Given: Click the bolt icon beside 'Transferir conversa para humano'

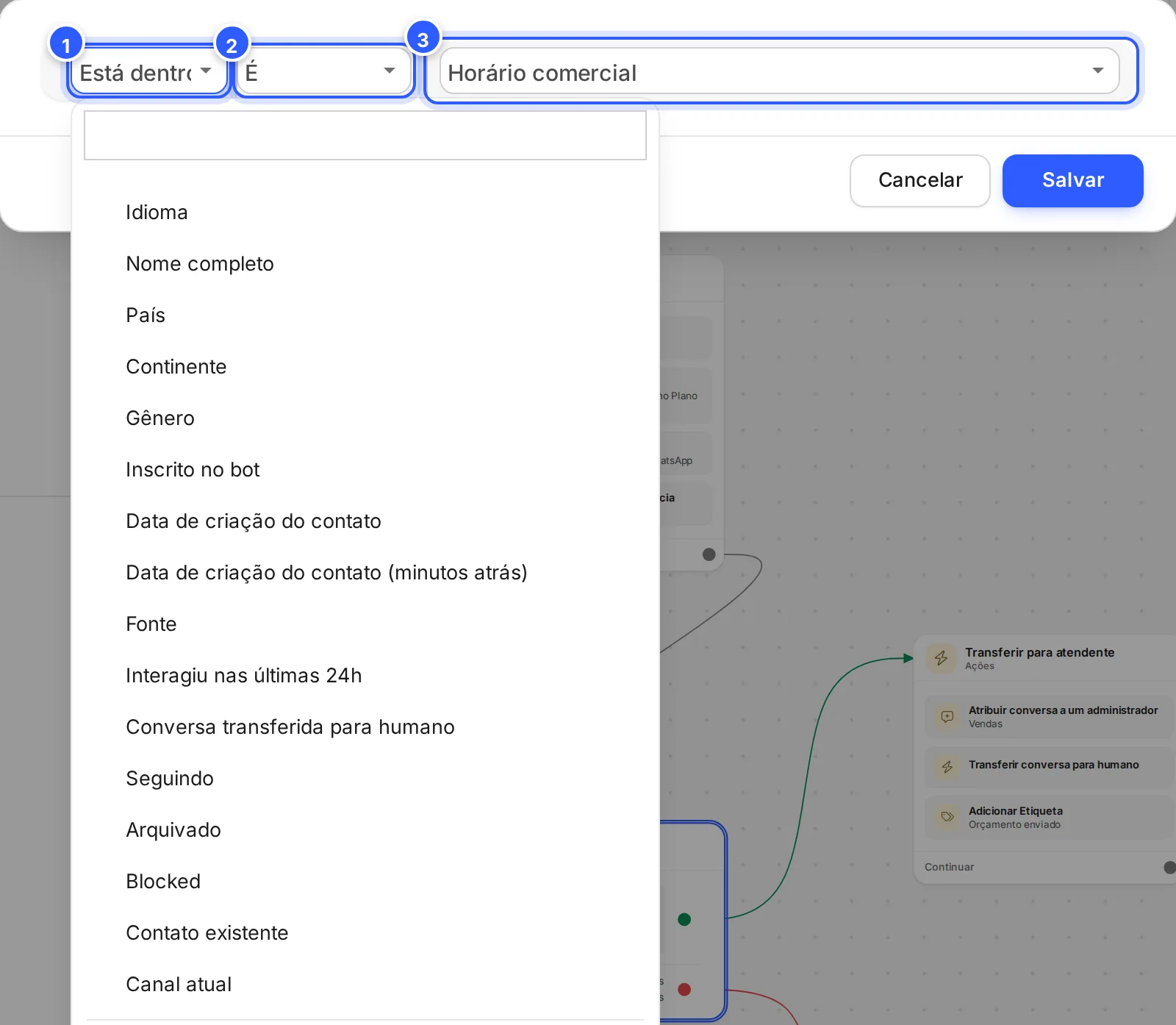Looking at the screenshot, I should click(x=947, y=767).
